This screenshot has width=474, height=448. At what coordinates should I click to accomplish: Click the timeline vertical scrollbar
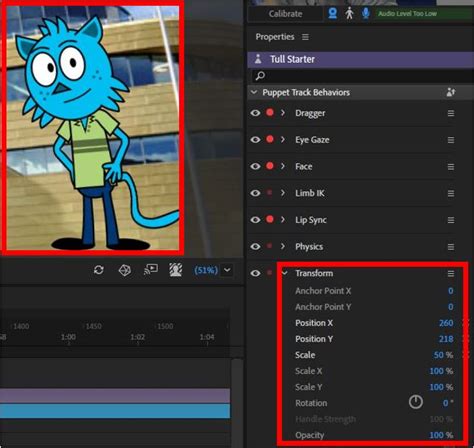click(x=237, y=402)
